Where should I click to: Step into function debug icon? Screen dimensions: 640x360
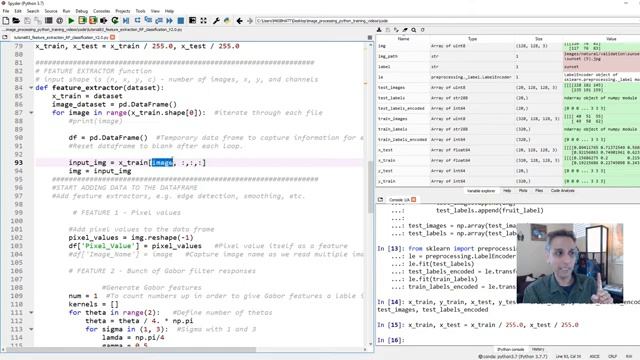pyautogui.click(x=148, y=20)
